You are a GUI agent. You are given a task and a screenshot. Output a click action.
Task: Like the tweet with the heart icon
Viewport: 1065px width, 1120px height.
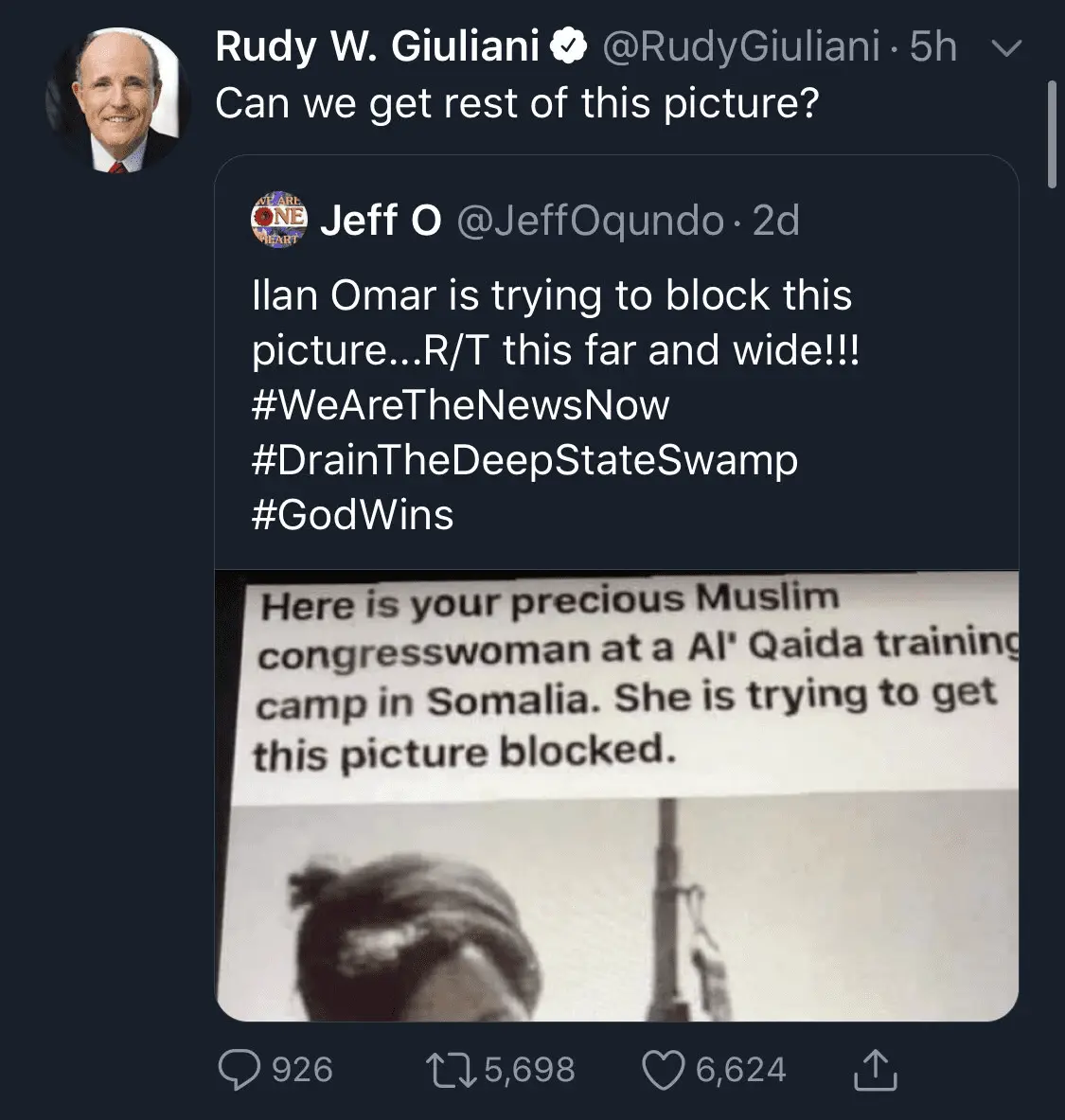(x=665, y=1069)
